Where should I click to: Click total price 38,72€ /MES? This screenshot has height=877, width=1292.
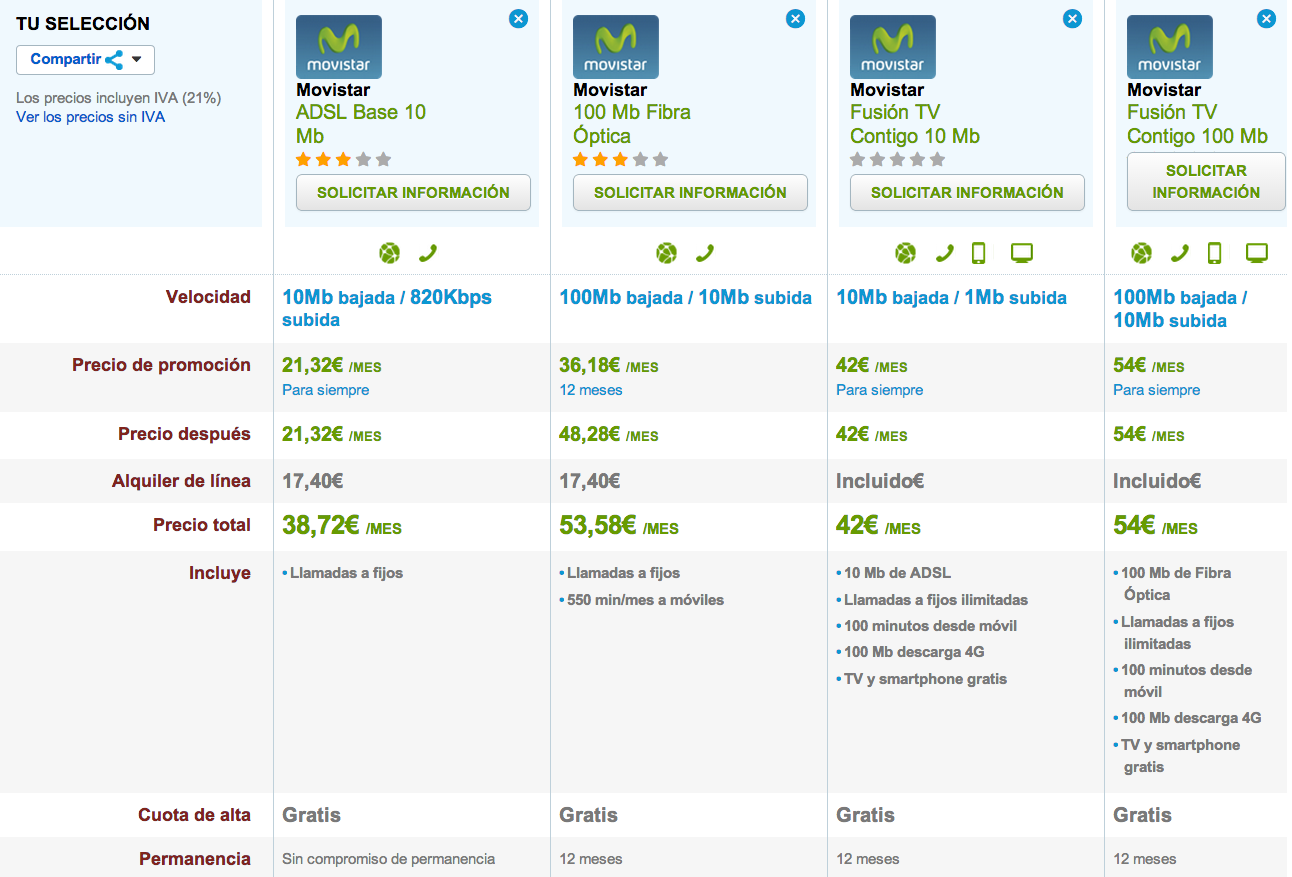point(342,525)
